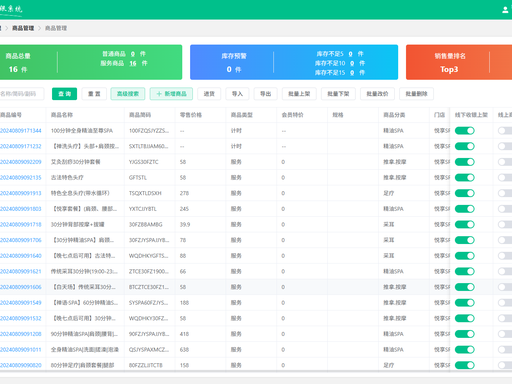
Task: Click the 批量删除 batch delete button
Action: [x=416, y=94]
